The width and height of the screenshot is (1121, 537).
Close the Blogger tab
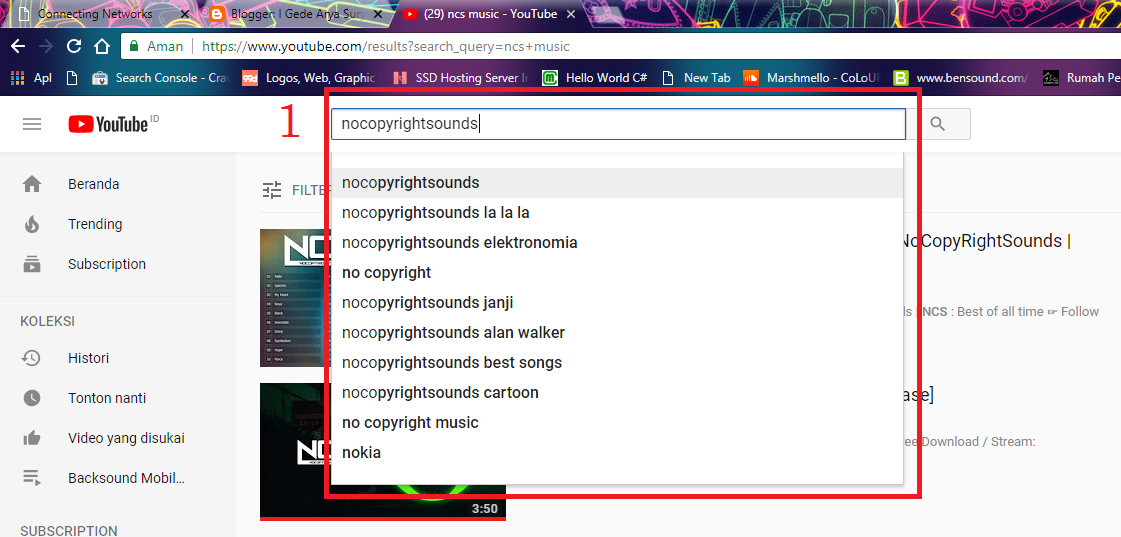point(380,14)
